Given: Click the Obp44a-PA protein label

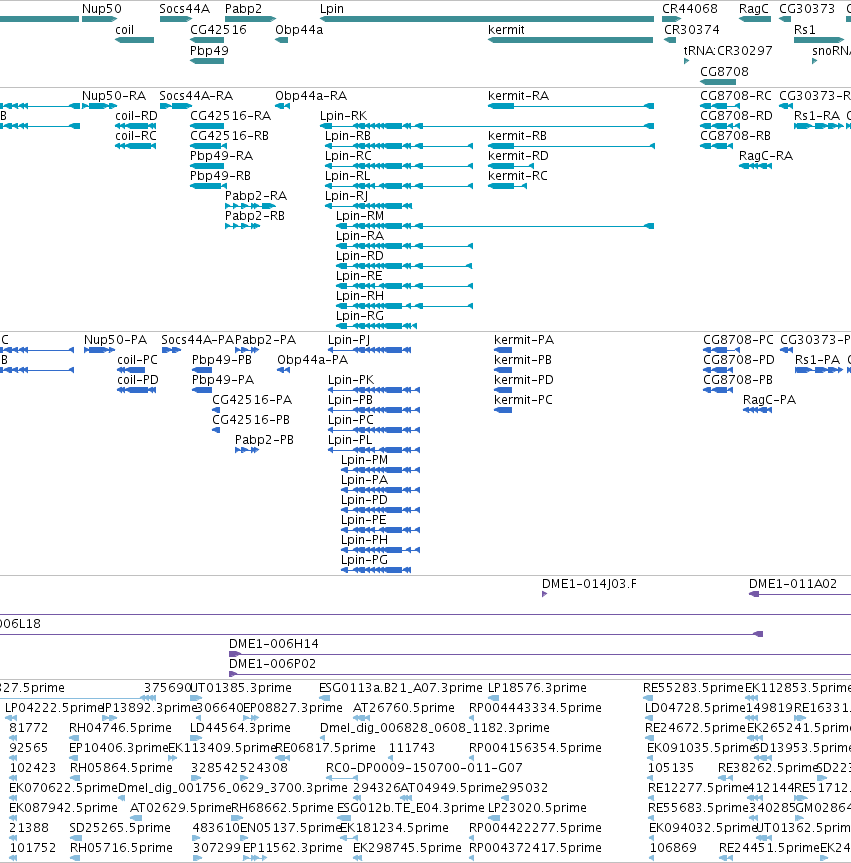Looking at the screenshot, I should click(313, 360).
